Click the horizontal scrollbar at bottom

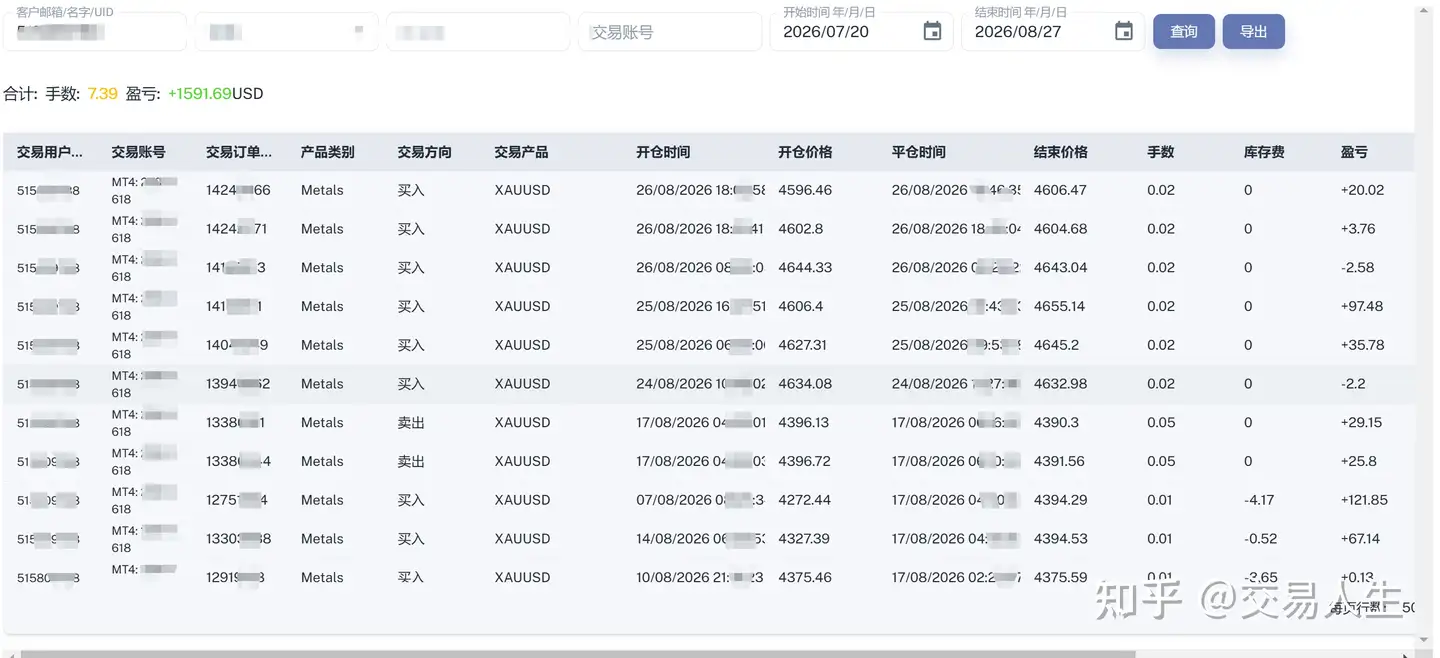click(577, 654)
